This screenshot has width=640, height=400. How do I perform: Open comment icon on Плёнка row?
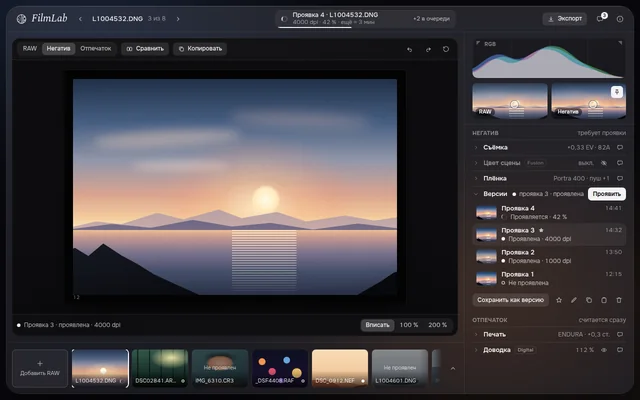pos(620,178)
